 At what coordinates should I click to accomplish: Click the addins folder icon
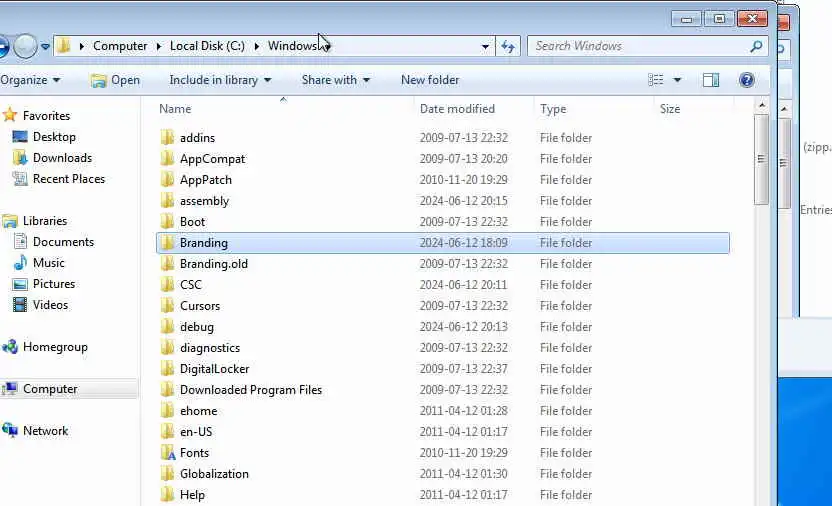point(167,138)
